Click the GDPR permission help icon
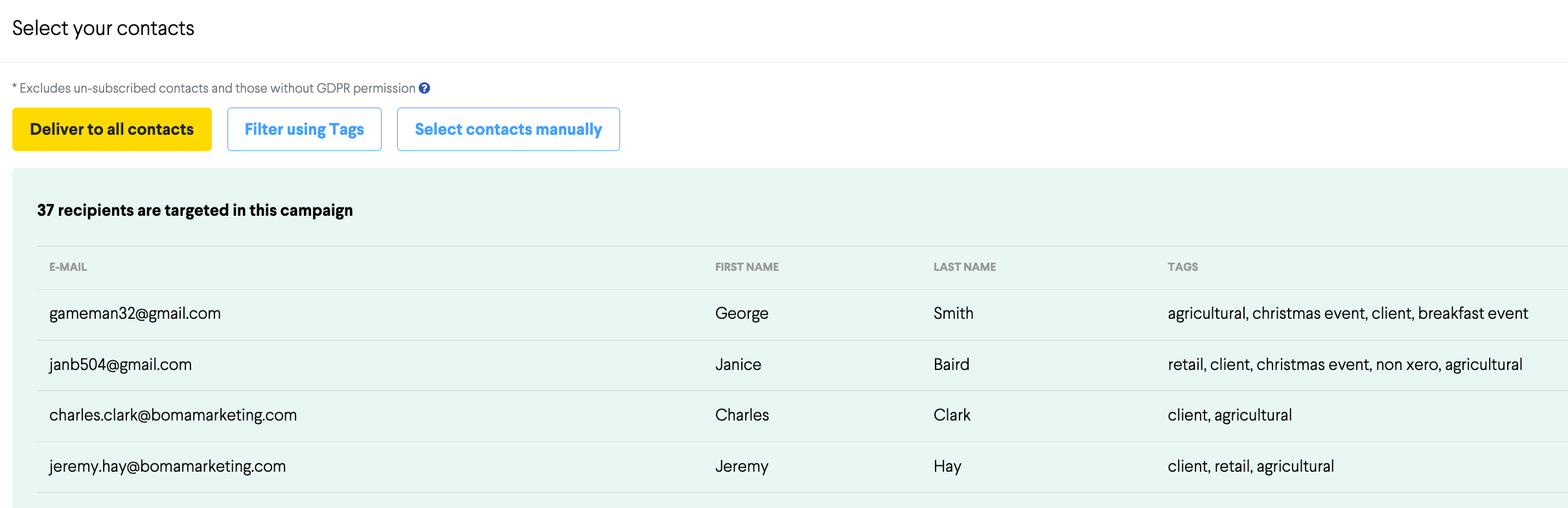Image resolution: width=1568 pixels, height=508 pixels. pos(424,88)
